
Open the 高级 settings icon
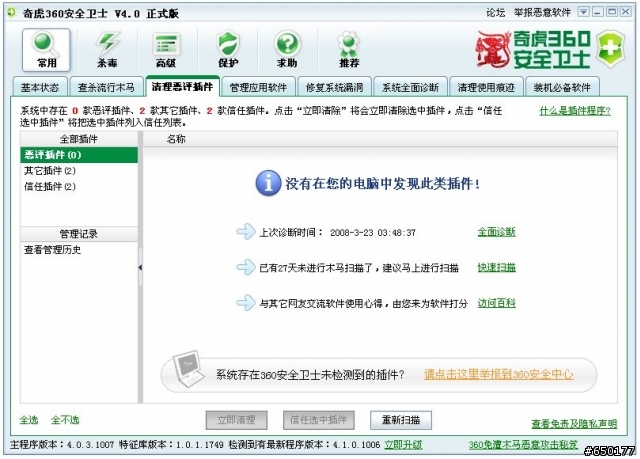166,49
